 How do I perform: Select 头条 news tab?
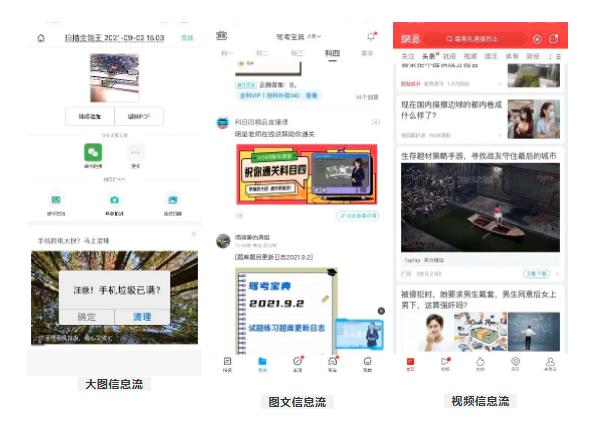point(429,56)
